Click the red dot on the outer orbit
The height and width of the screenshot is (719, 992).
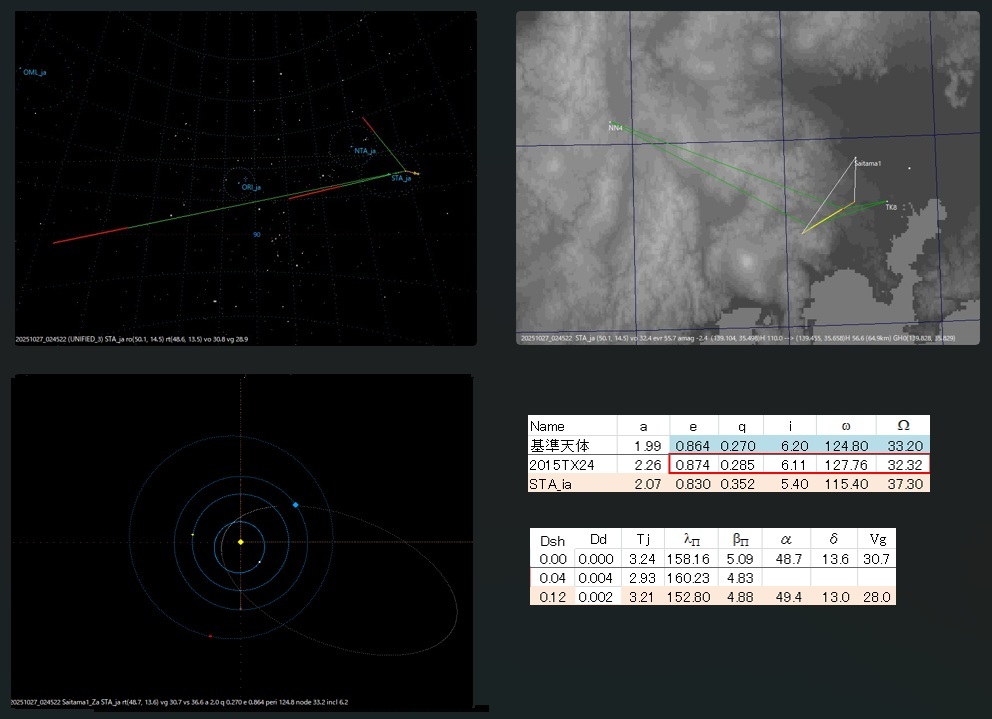210,636
